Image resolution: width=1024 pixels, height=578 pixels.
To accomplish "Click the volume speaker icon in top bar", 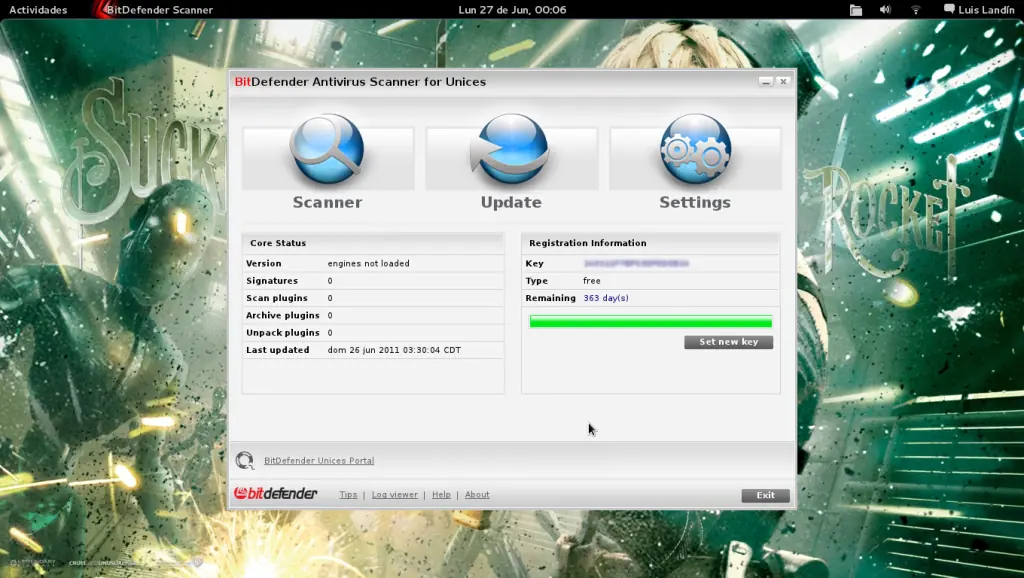I will [x=885, y=10].
